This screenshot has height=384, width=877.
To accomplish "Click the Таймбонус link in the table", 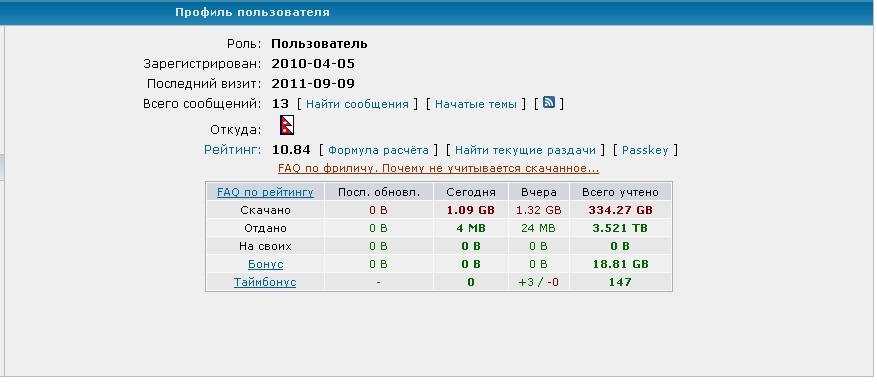I will (x=265, y=282).
